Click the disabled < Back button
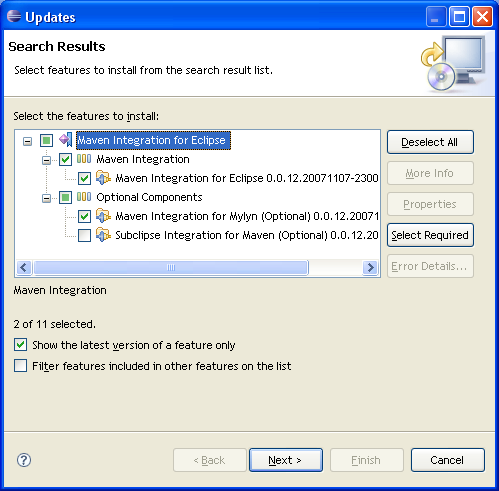This screenshot has width=499, height=491. click(210, 460)
